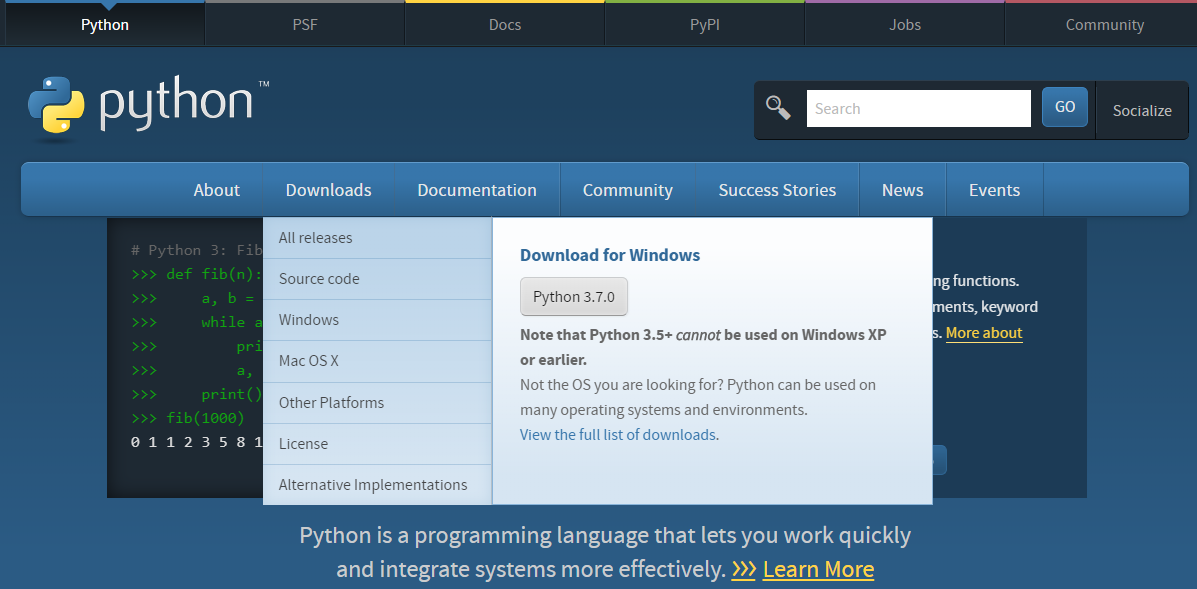Type in the Search input field
Viewport: 1197px width, 589px height.
point(918,109)
